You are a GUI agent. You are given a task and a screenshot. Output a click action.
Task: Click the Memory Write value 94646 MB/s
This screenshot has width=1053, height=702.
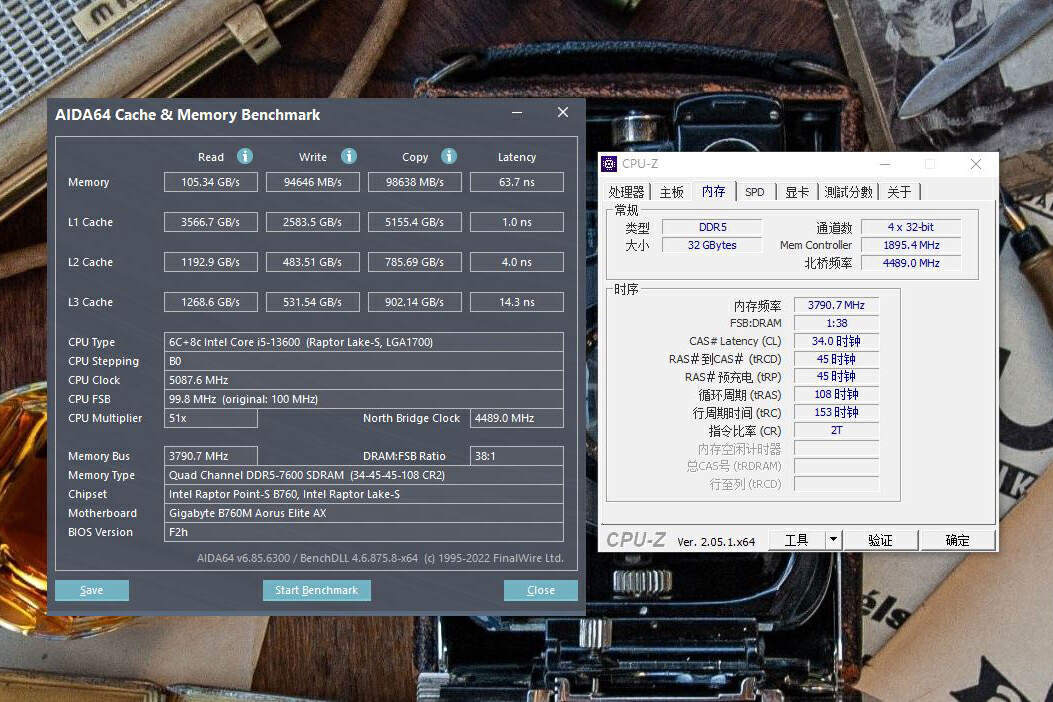[x=313, y=182]
